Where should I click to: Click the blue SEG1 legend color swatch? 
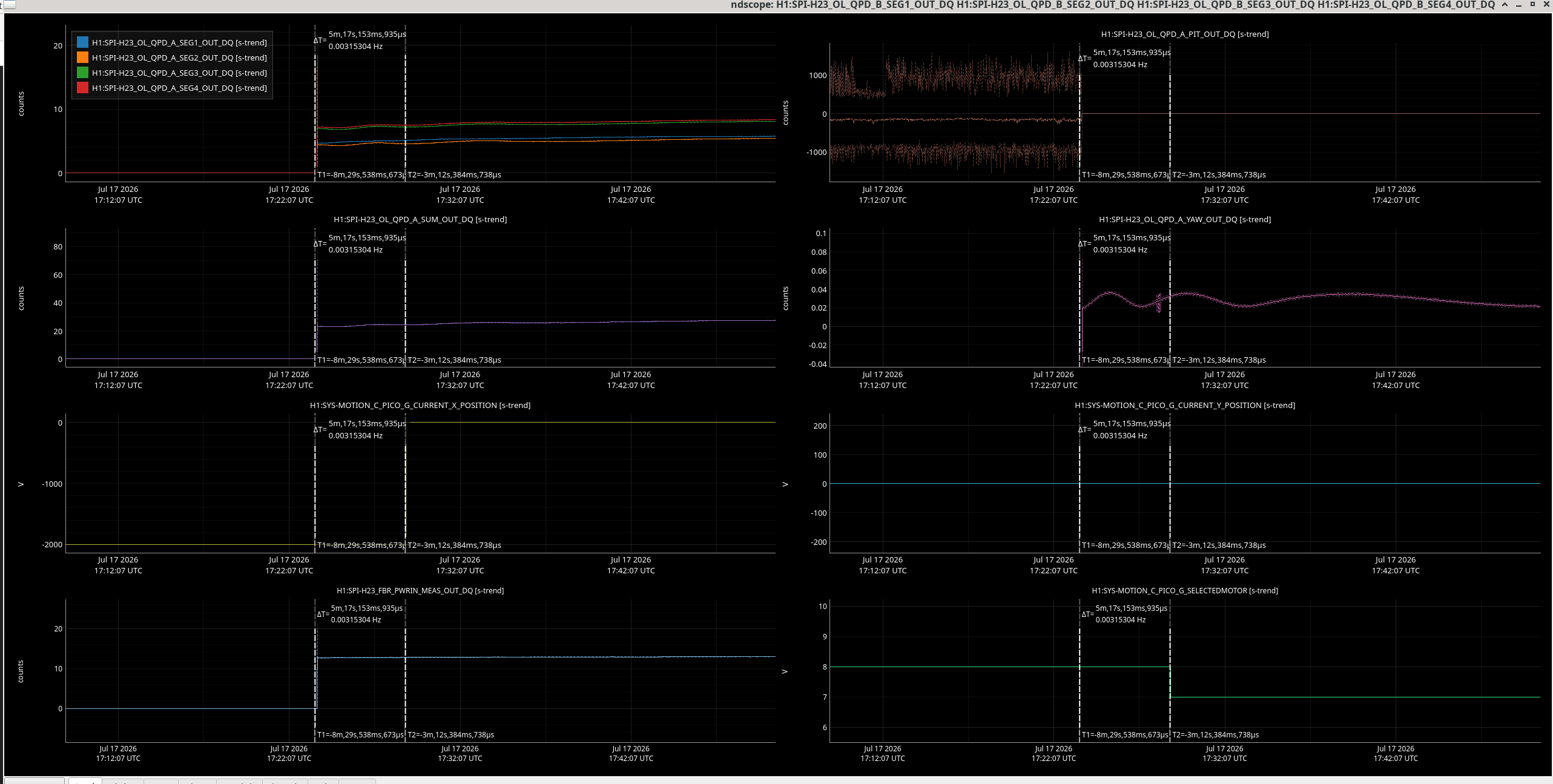coord(82,42)
